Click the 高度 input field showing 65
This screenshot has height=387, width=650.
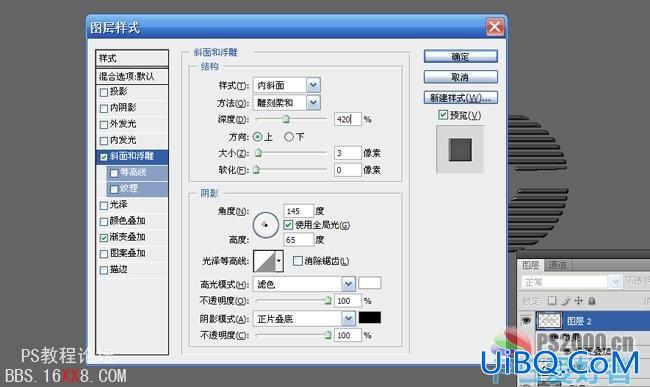pyautogui.click(x=298, y=239)
